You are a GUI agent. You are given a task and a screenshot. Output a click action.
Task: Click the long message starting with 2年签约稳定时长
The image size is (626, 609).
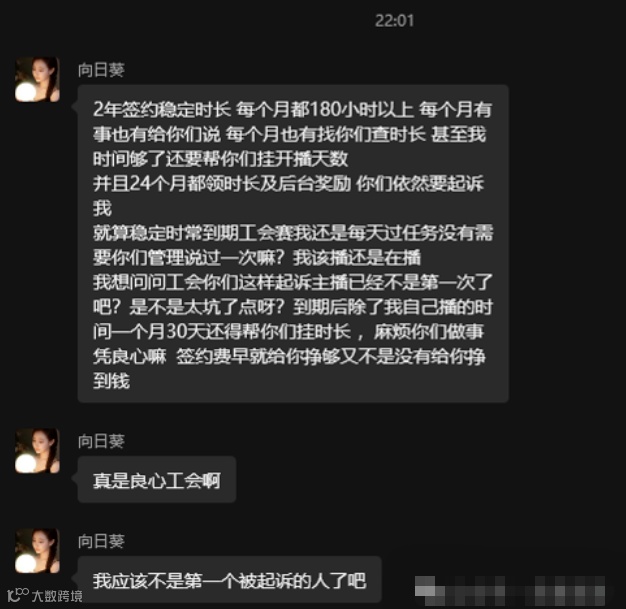coord(293,244)
